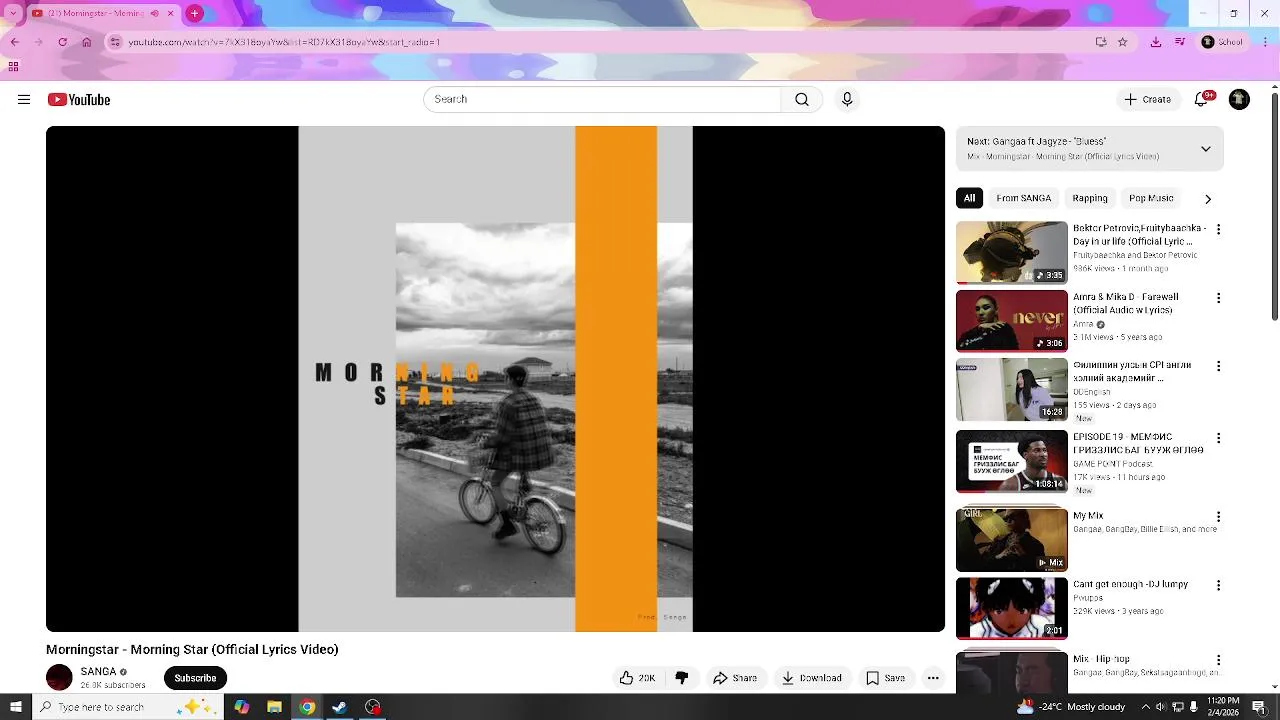Open the account avatar menu

coord(1239,99)
